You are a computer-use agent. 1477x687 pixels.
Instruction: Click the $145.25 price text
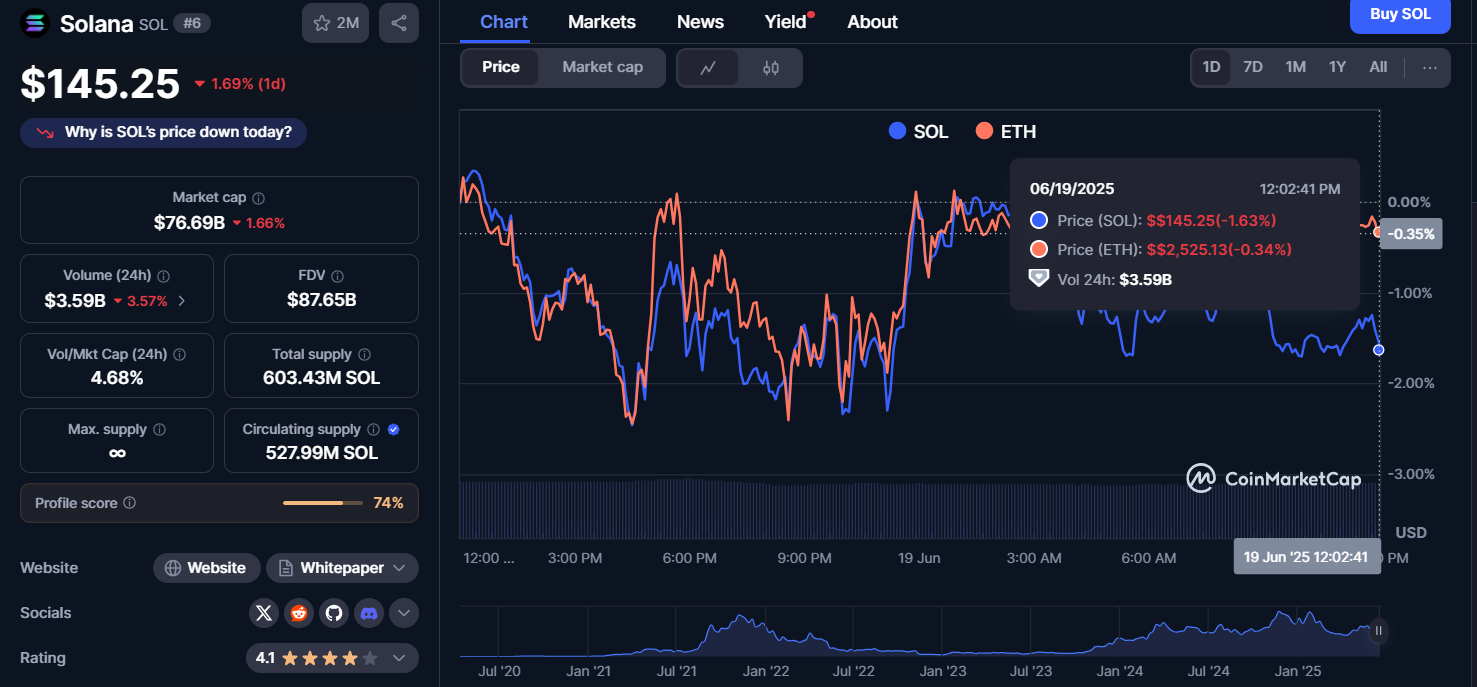tap(100, 84)
